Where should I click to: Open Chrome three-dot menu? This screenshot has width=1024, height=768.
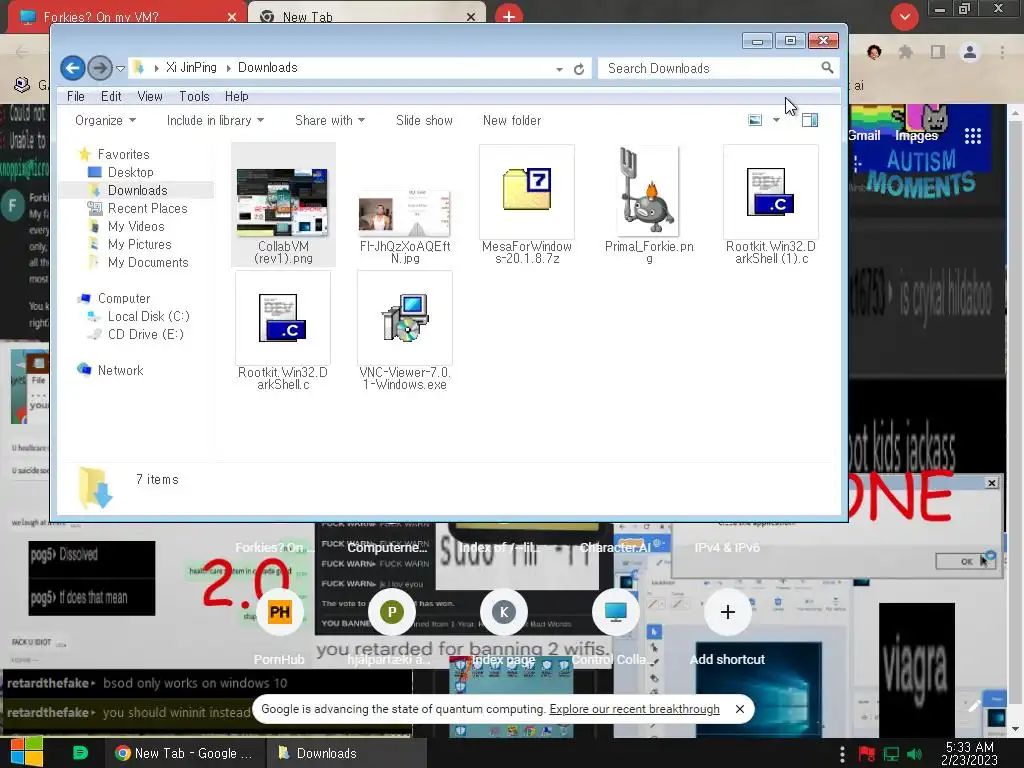[1002, 52]
